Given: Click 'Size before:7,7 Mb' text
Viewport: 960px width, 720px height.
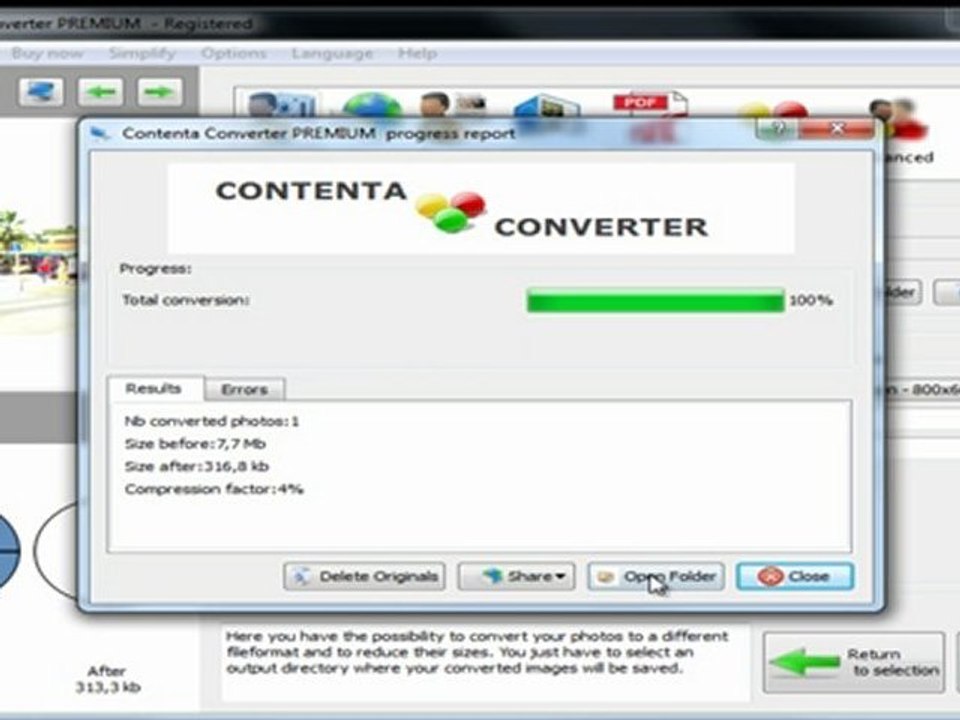Looking at the screenshot, I should click(x=195, y=444).
